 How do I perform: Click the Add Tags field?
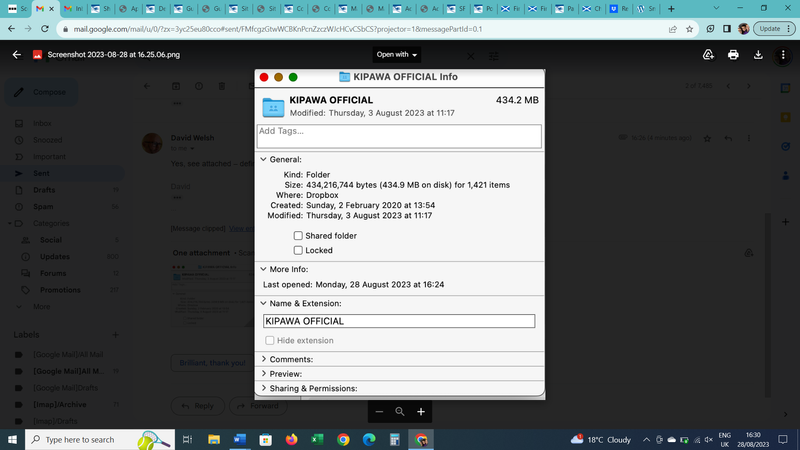tap(399, 136)
